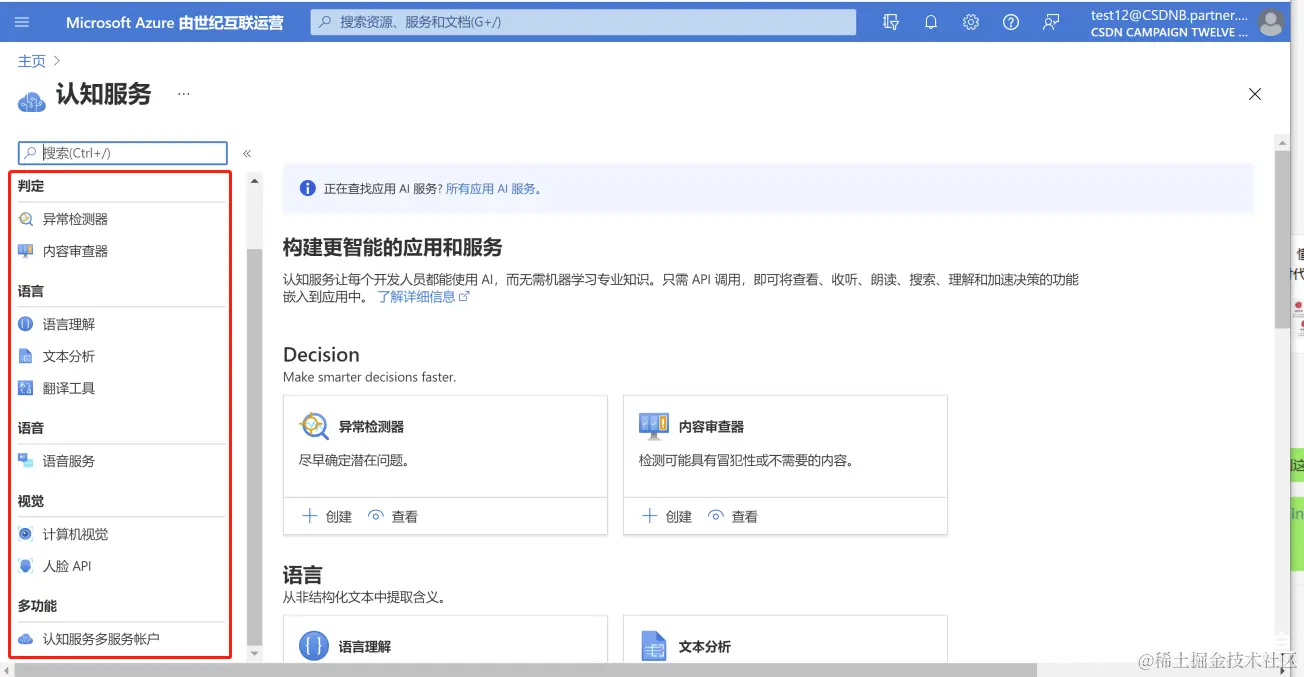The height and width of the screenshot is (677, 1304).
Task: Click the 异常检测器 card magnifier icon
Action: click(x=314, y=426)
